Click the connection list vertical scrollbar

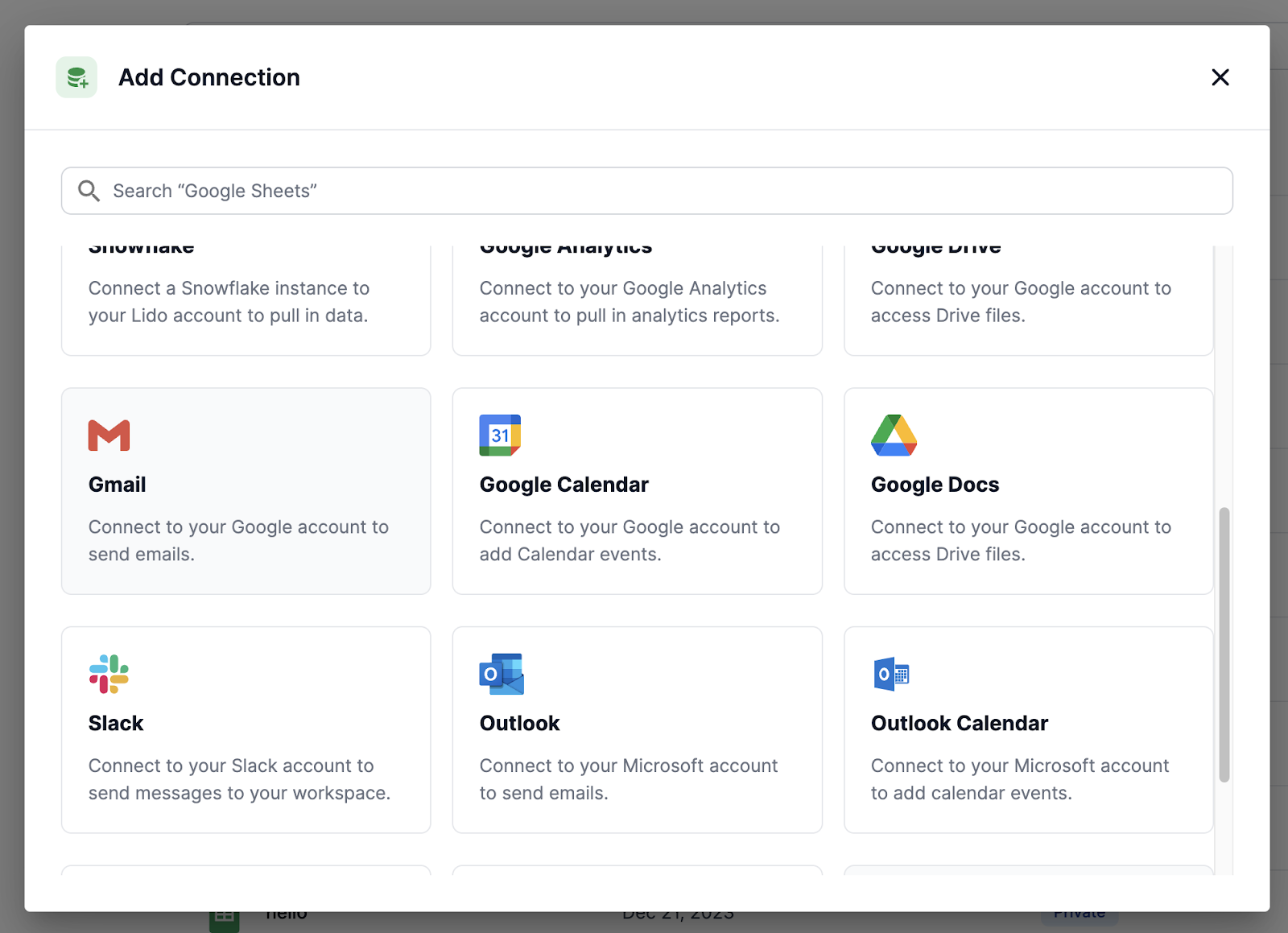[1224, 644]
